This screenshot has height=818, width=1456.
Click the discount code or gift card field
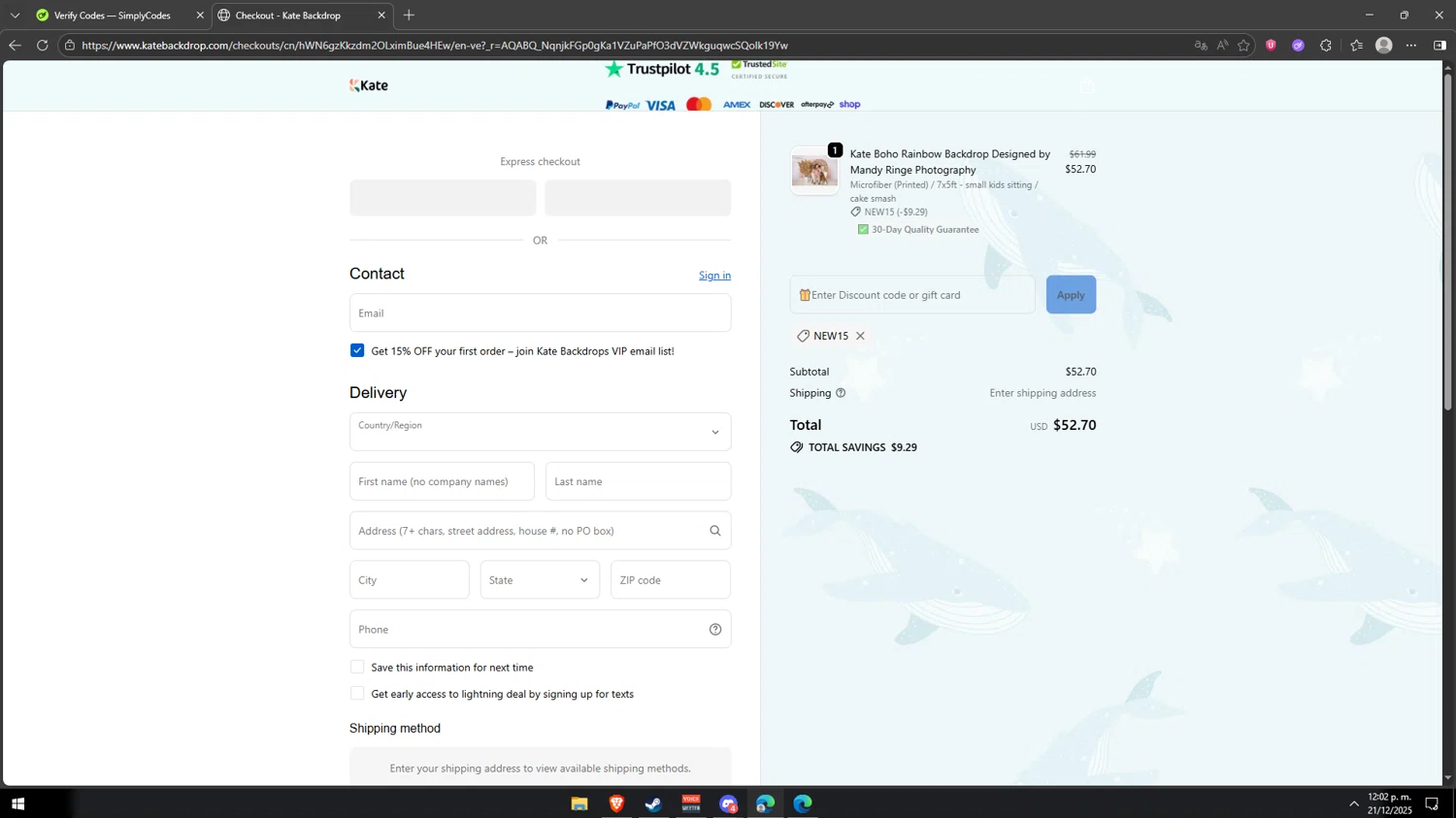point(912,295)
